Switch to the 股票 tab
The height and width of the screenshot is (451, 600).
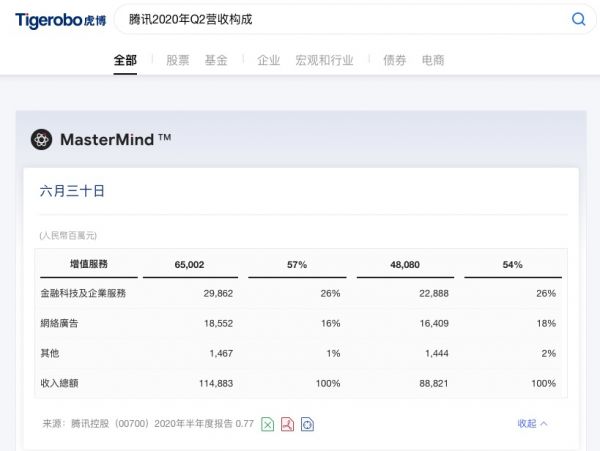177,60
